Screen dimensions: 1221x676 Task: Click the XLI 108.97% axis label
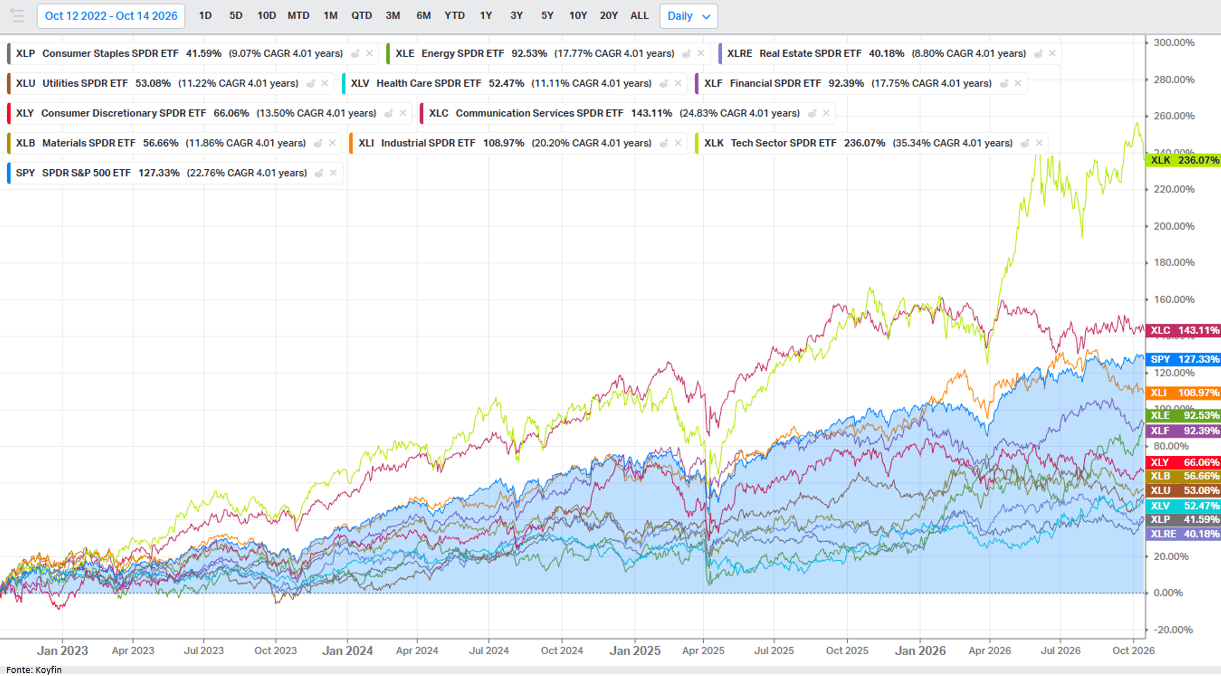[x=1184, y=393]
